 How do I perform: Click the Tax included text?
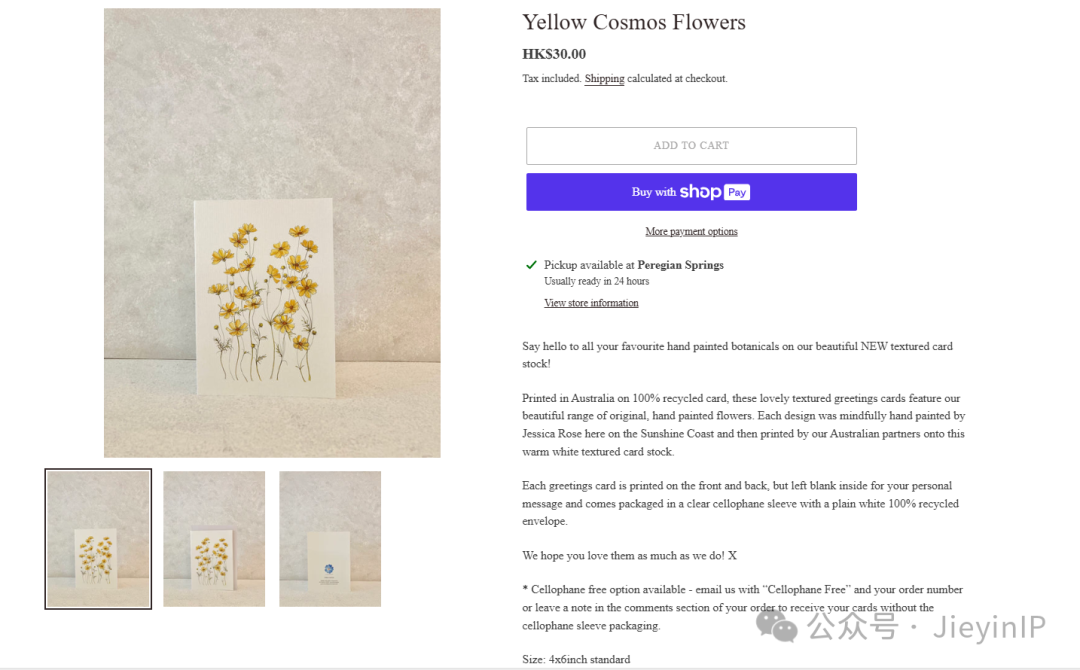551,79
